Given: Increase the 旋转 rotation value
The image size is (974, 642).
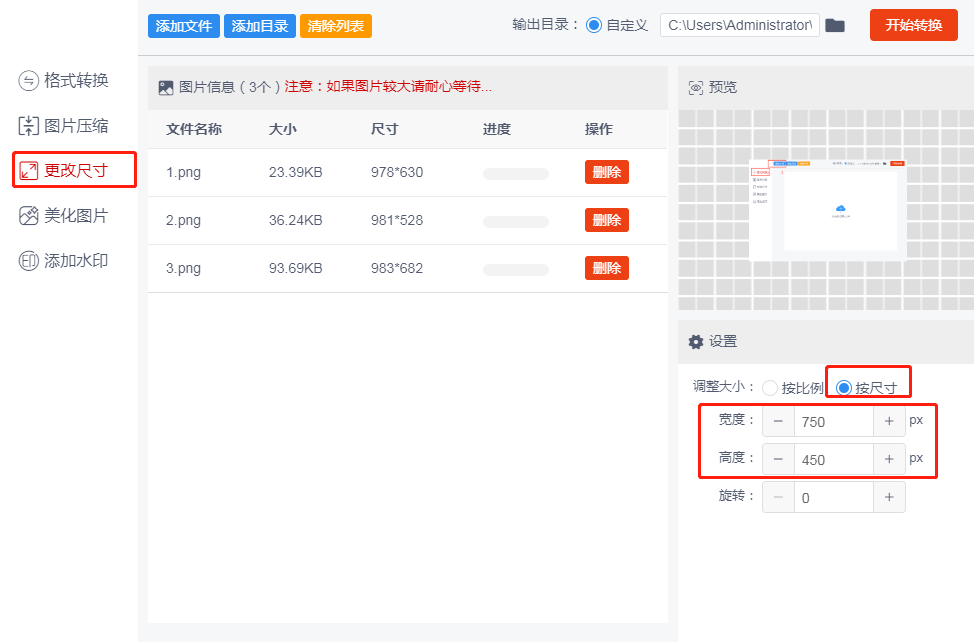Looking at the screenshot, I should [889, 497].
